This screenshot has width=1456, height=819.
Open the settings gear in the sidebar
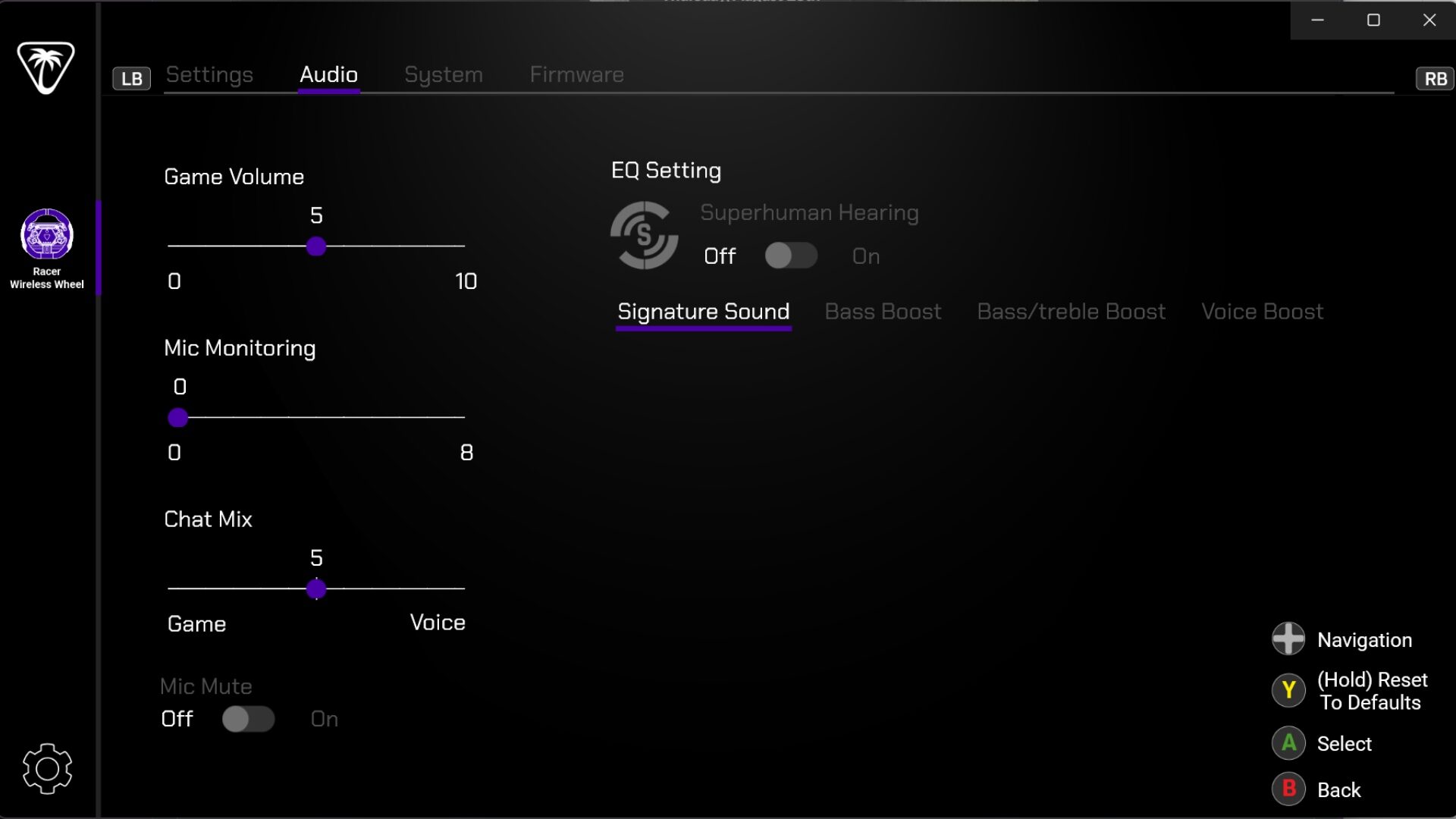pyautogui.click(x=47, y=768)
